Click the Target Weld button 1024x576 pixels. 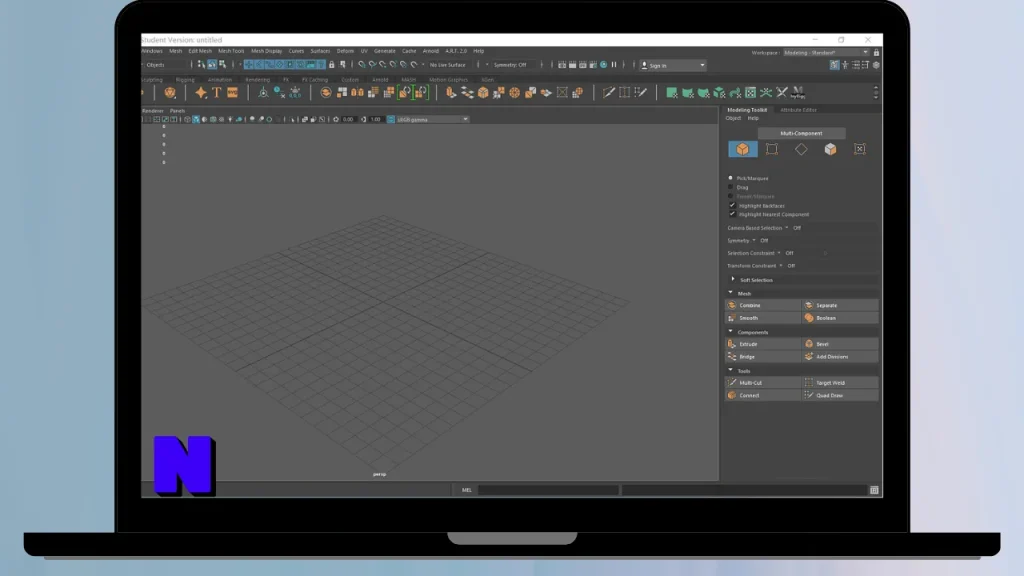click(840, 383)
